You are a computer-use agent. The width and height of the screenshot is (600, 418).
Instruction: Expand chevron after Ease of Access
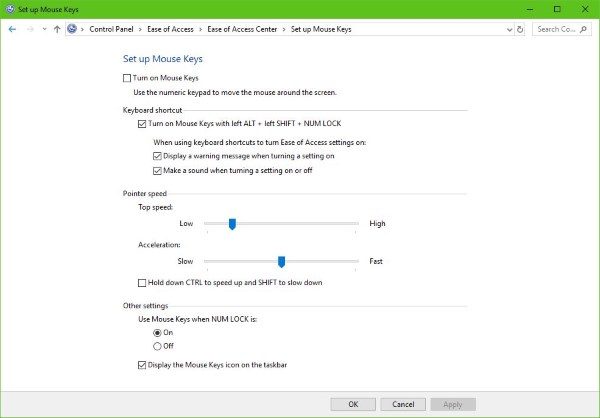pyautogui.click(x=201, y=29)
